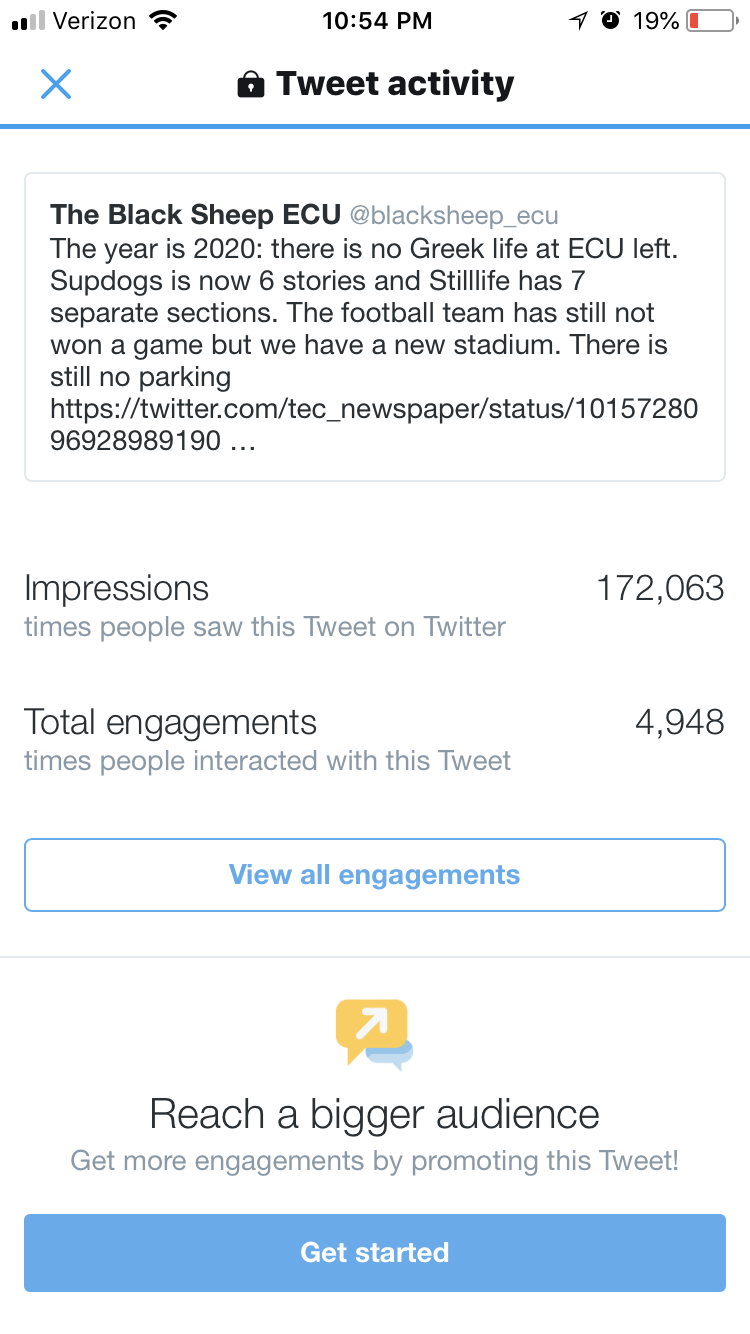Tap the Tweet activity title
The height and width of the screenshot is (1334, 750).
(395, 85)
